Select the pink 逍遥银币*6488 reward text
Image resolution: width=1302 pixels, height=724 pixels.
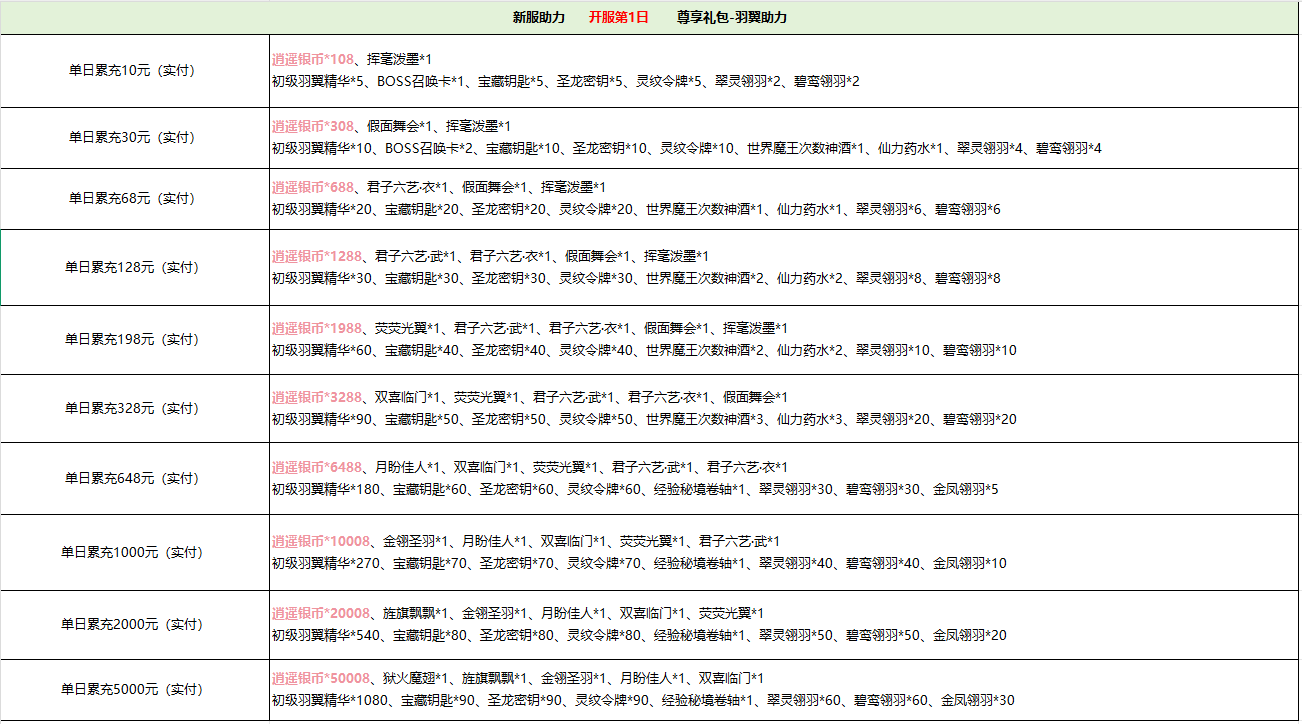(x=316, y=468)
